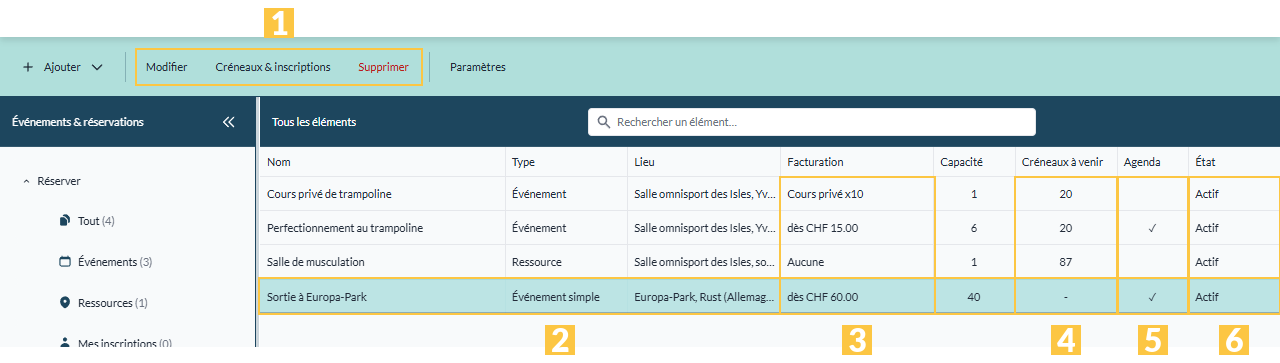
Task: Click the Aucune billing cell
Action: [856, 262]
